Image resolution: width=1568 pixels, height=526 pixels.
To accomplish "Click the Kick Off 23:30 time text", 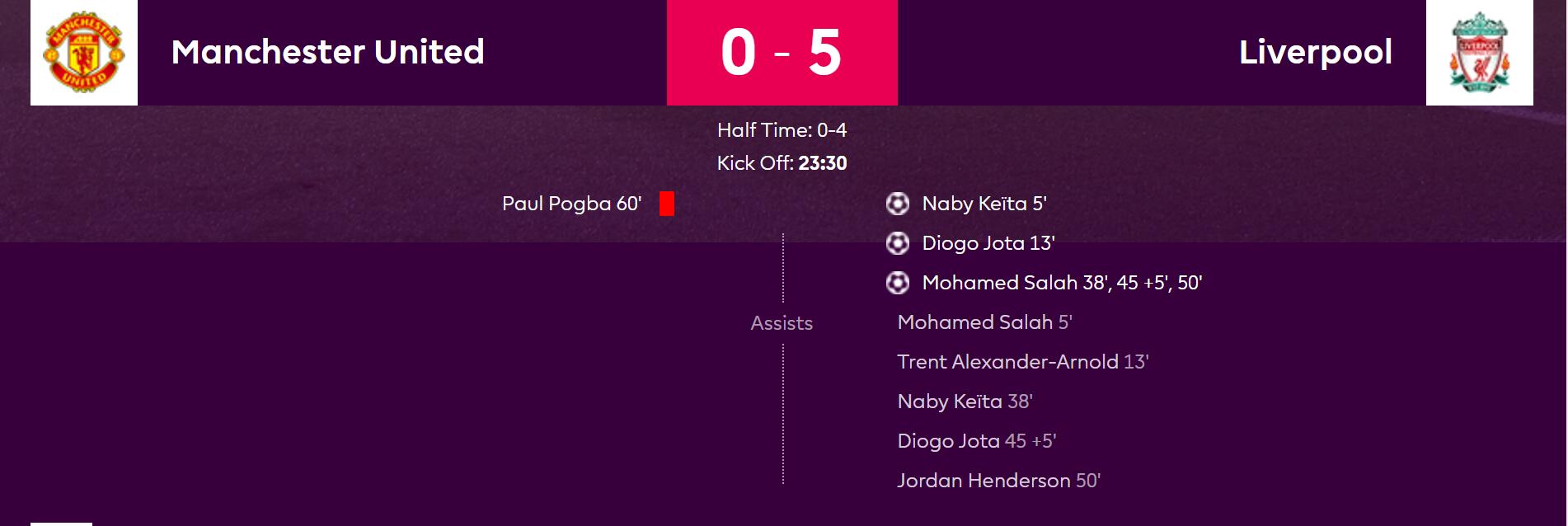I will [x=782, y=163].
